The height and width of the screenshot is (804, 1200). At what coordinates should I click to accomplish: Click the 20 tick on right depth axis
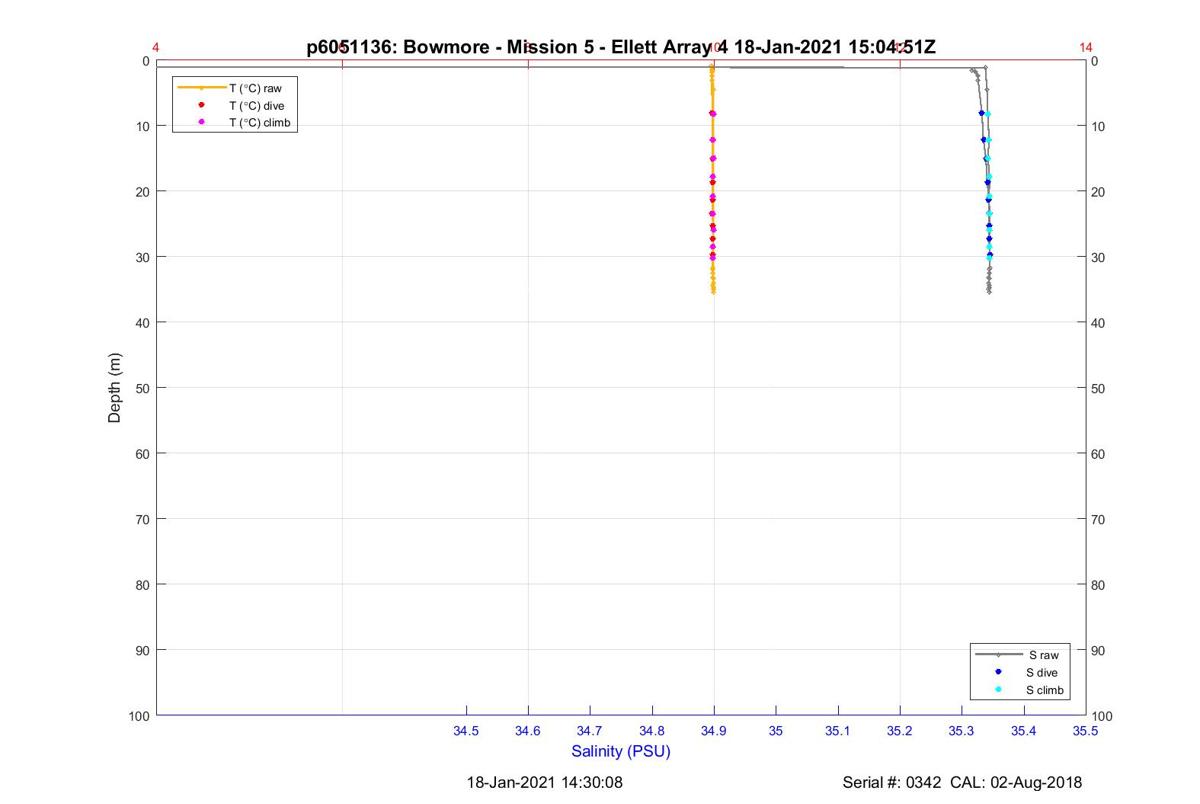click(x=1099, y=191)
